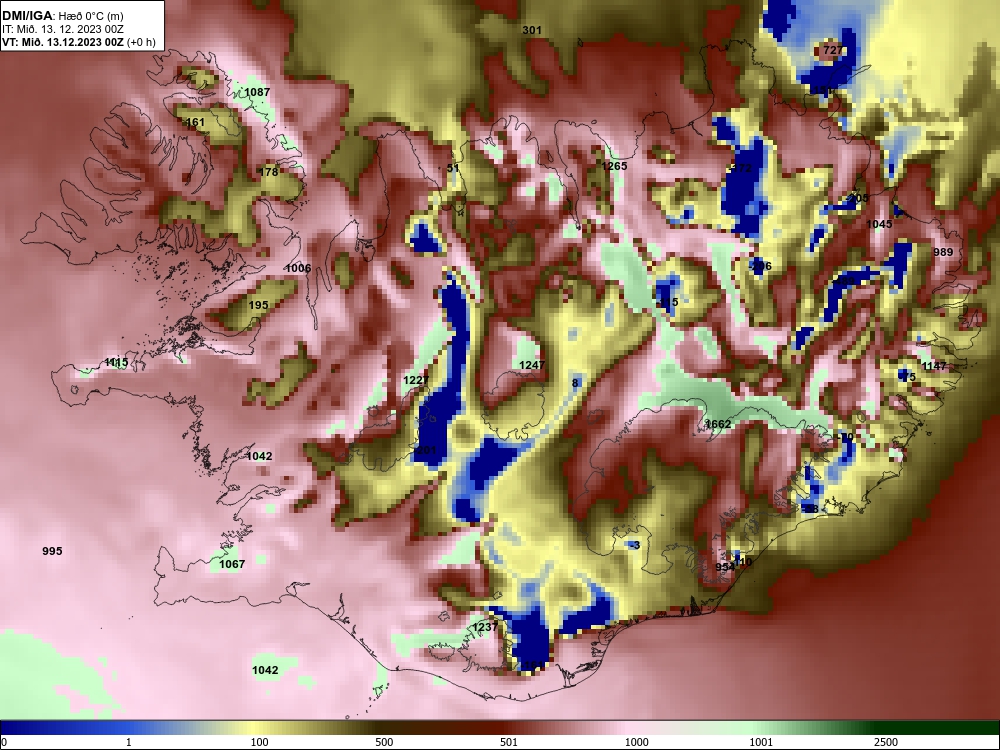Click the map value 995
1000x750 pixels.
coord(52,551)
